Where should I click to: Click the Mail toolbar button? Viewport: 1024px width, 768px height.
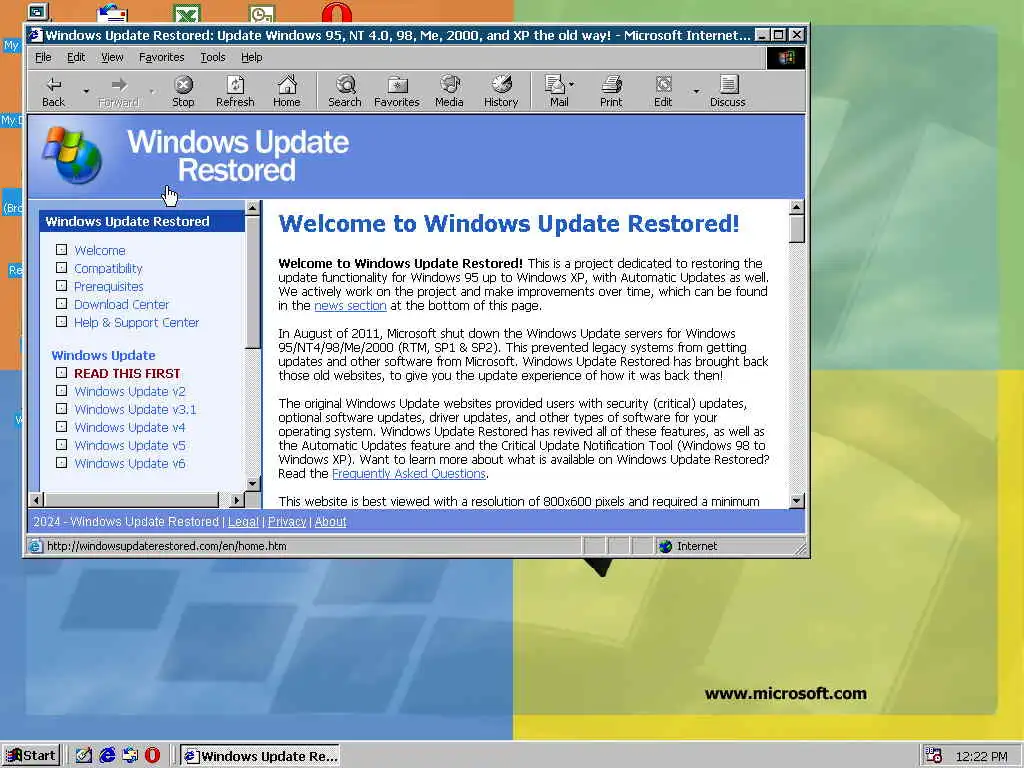tap(557, 91)
